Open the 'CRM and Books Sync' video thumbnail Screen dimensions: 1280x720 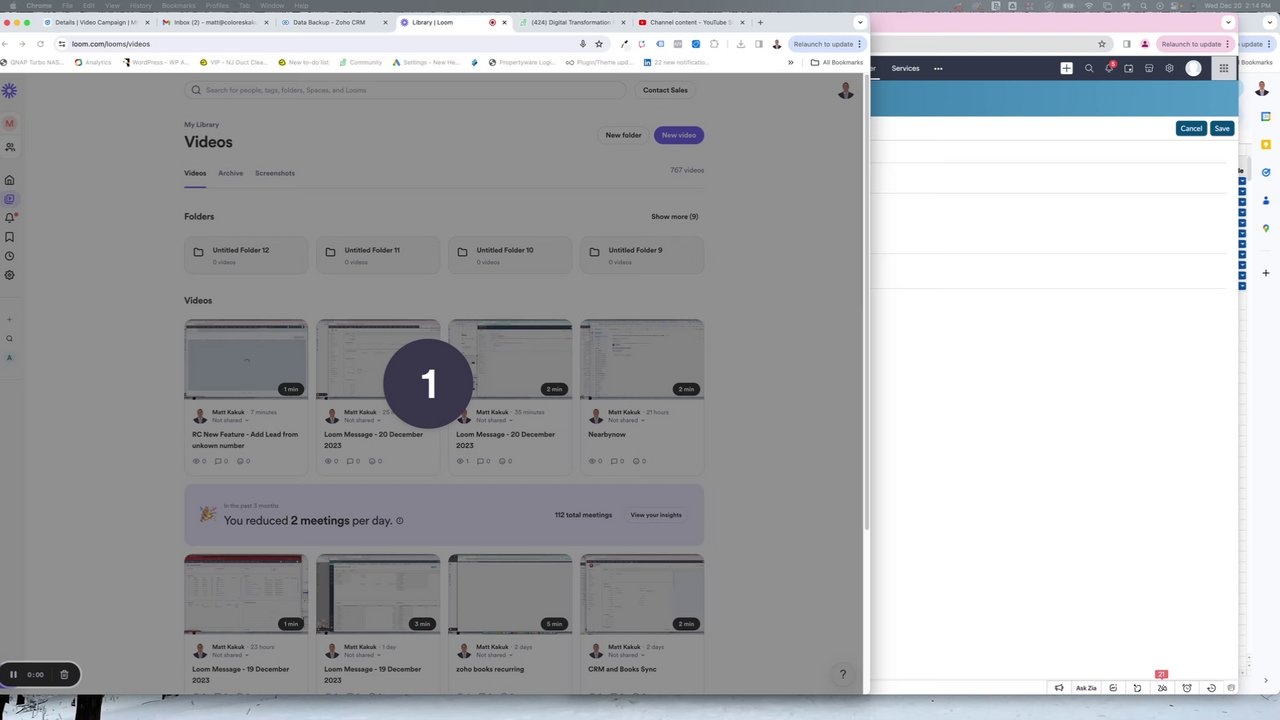(642, 595)
